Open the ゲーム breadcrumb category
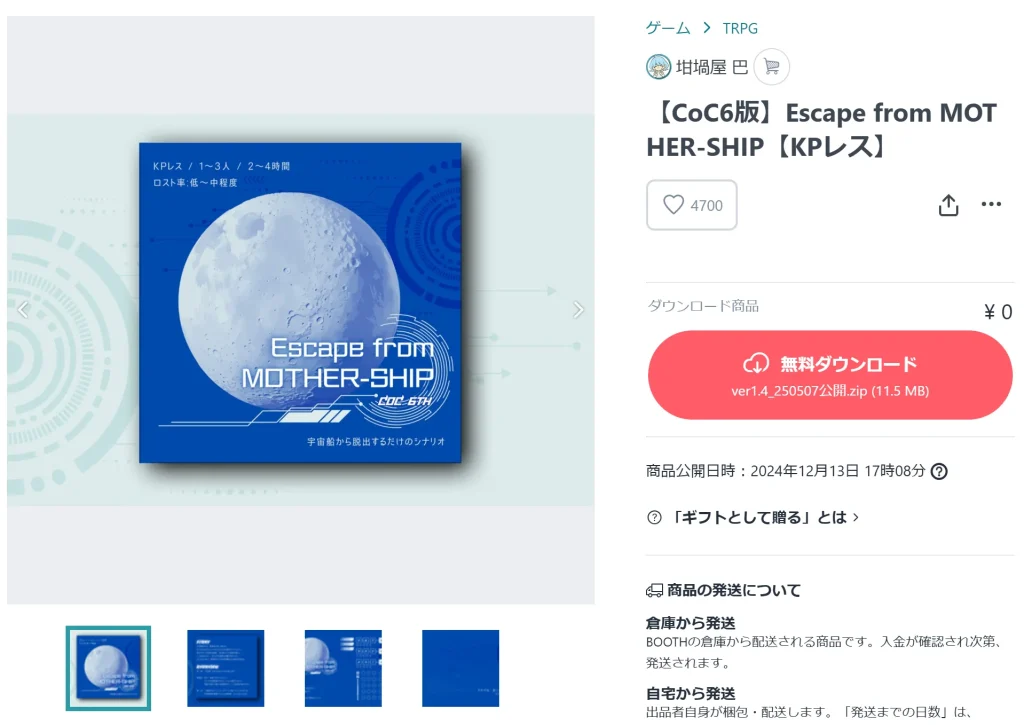The height and width of the screenshot is (725, 1024). [667, 28]
